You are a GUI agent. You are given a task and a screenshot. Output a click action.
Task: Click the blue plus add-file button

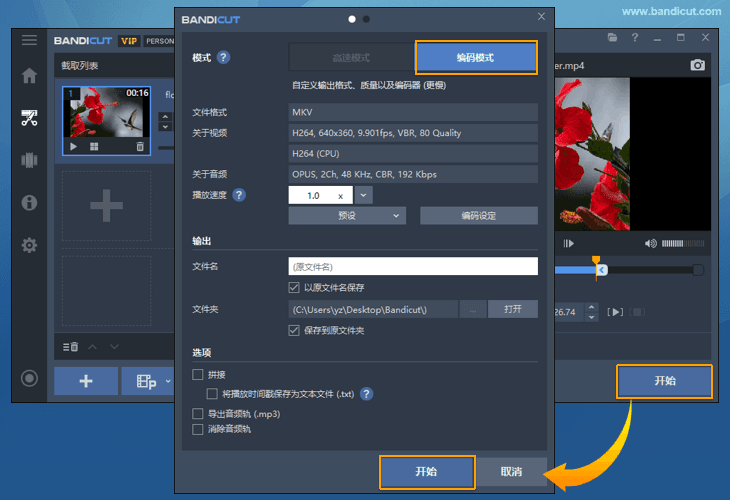point(86,381)
